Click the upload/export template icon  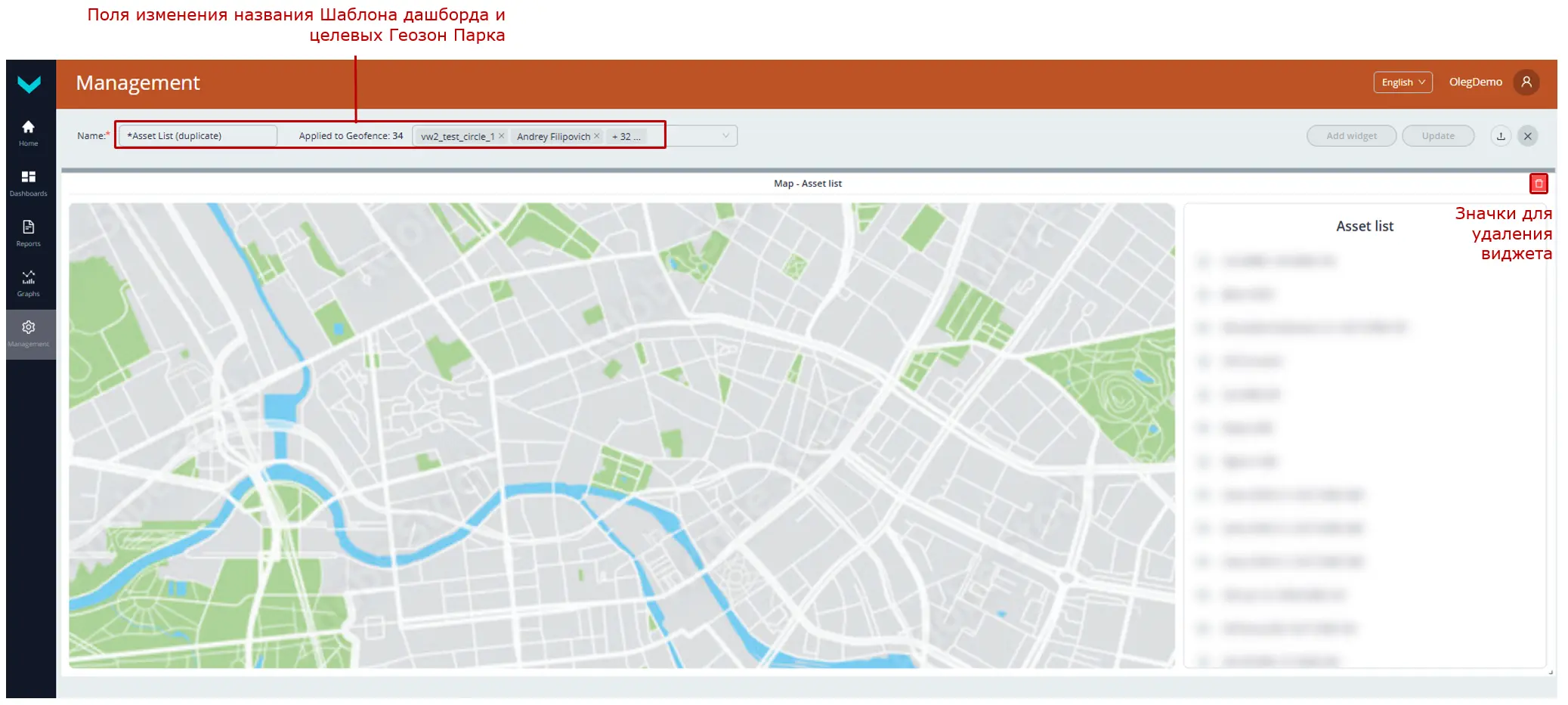1501,136
